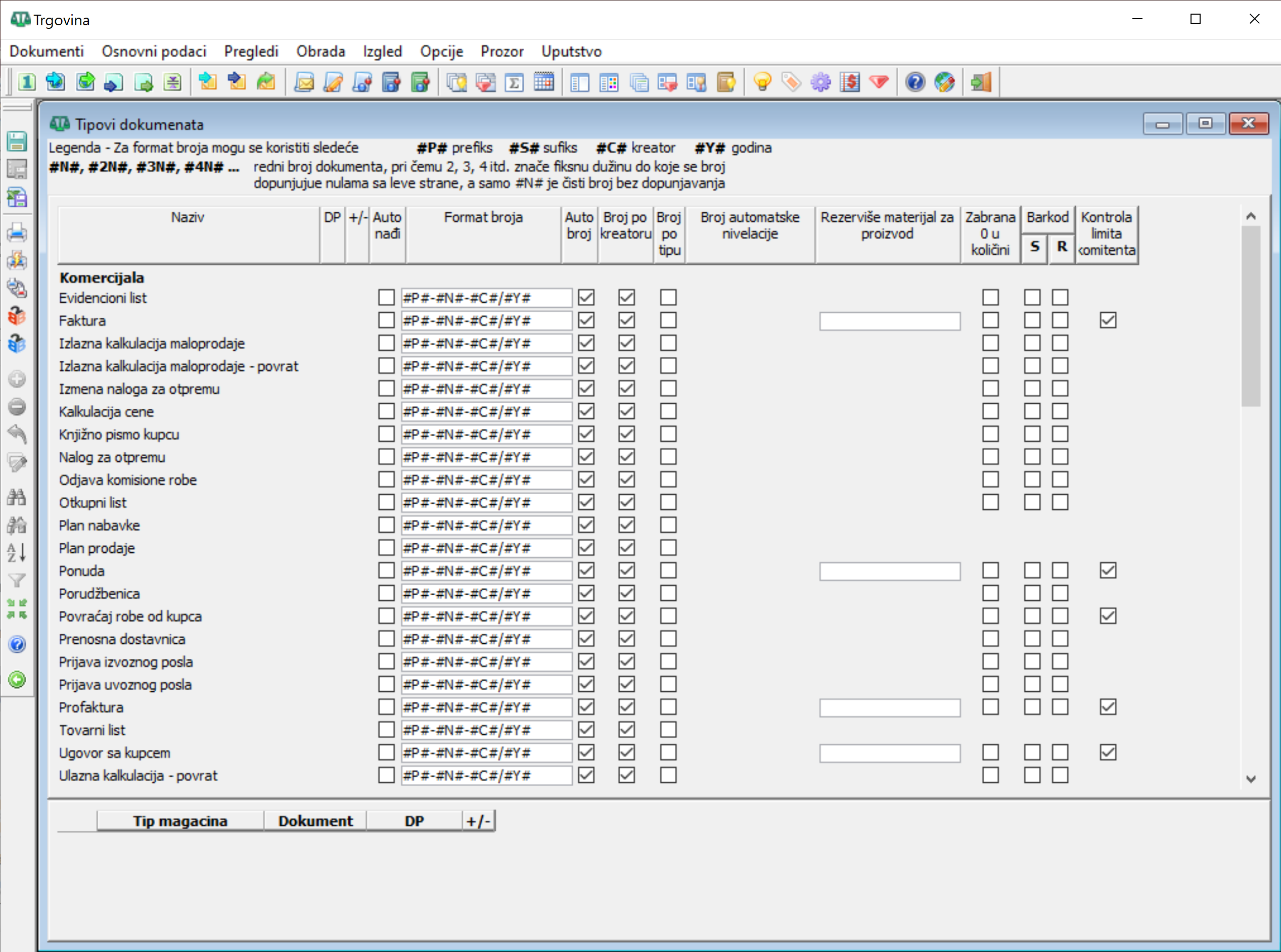
Task: Click the binoculars search icon
Action: point(17,497)
